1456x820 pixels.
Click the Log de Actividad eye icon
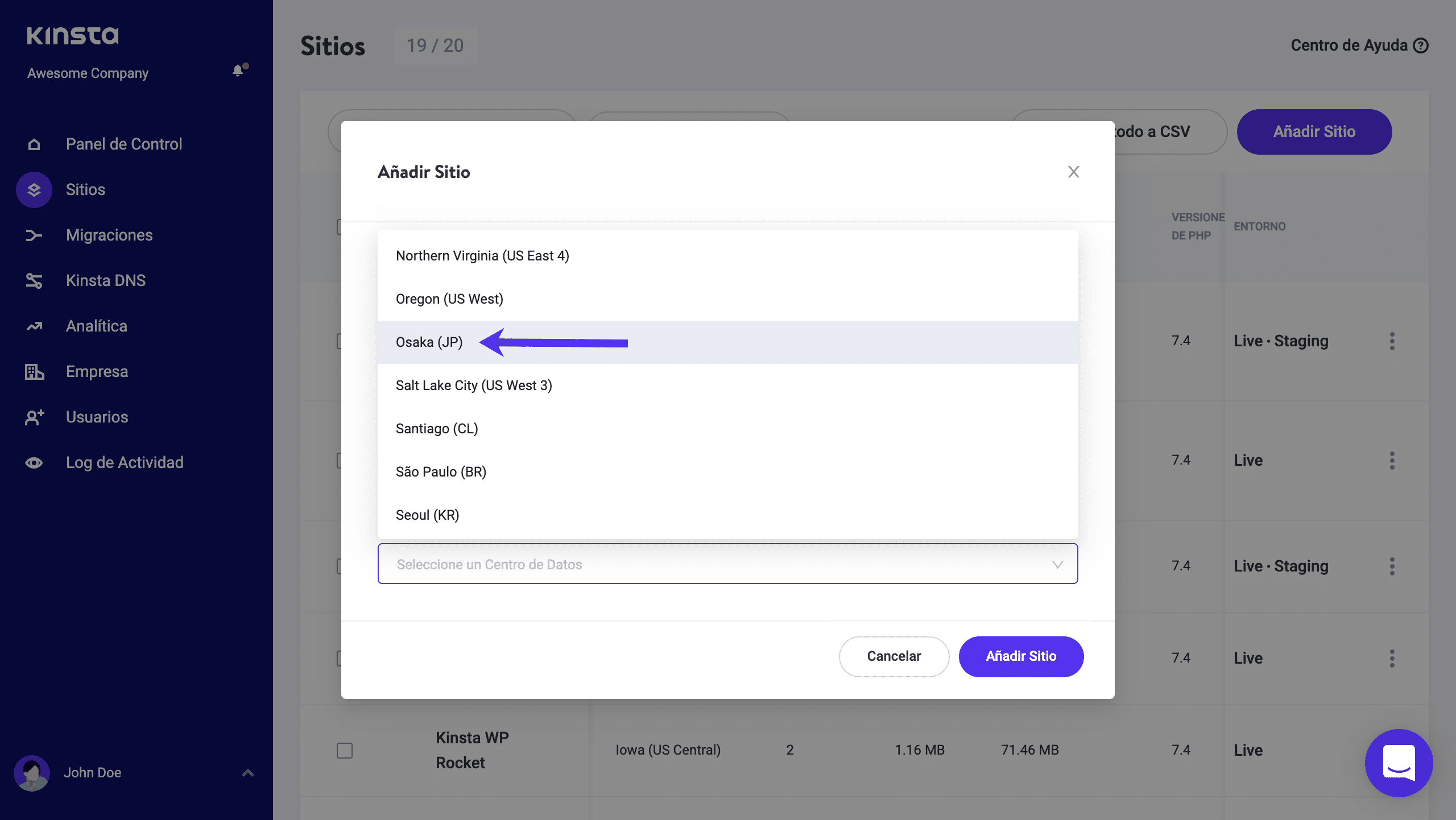tap(34, 463)
